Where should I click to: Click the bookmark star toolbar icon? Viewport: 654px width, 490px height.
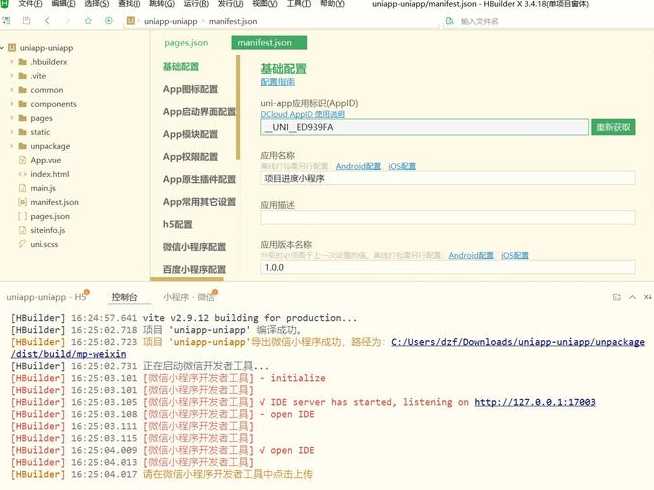pyautogui.click(x=88, y=20)
